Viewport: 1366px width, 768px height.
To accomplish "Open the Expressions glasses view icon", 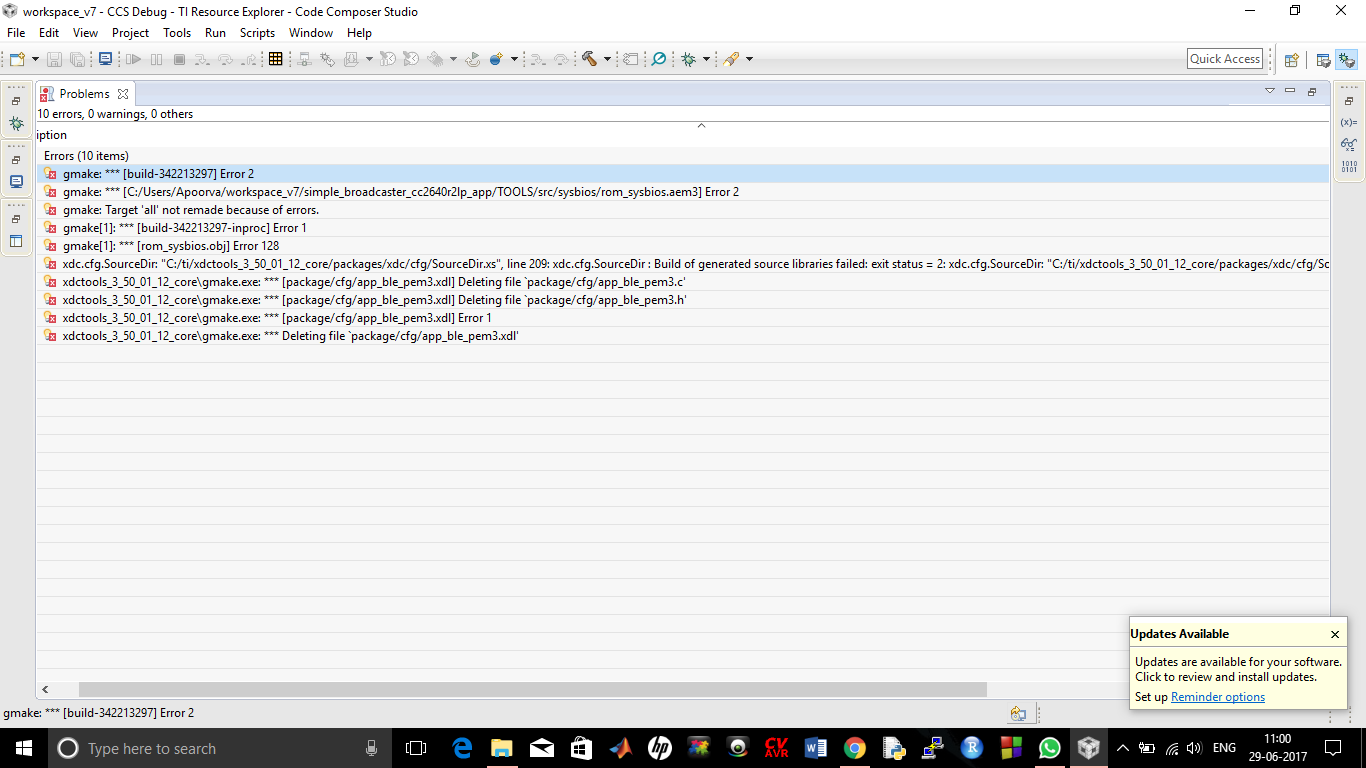I will [1349, 144].
